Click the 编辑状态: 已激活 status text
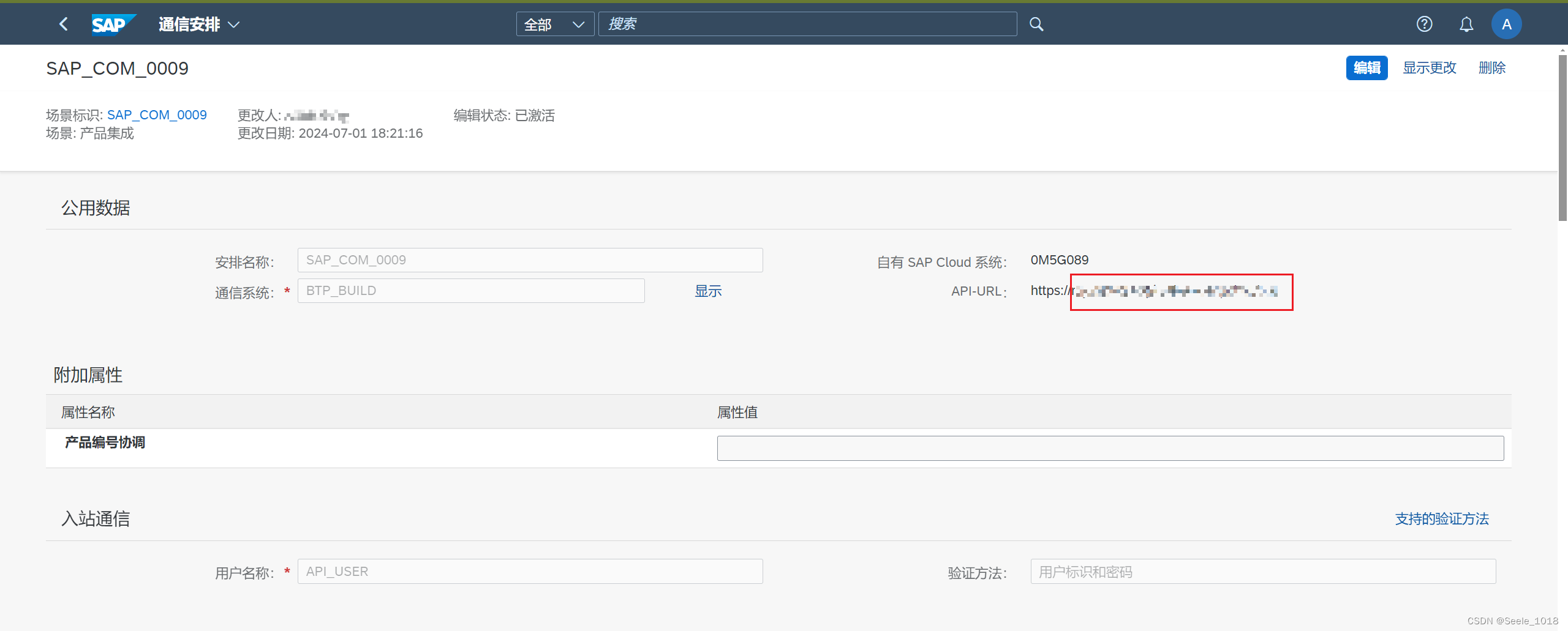This screenshot has width=1568, height=631. click(504, 115)
